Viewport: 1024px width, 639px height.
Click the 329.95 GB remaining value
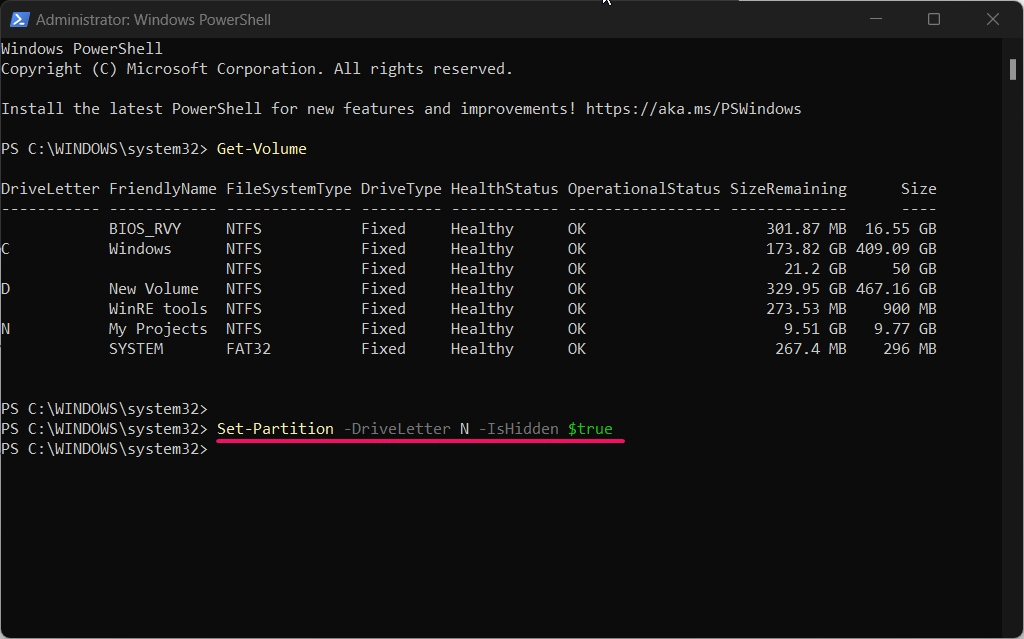806,289
